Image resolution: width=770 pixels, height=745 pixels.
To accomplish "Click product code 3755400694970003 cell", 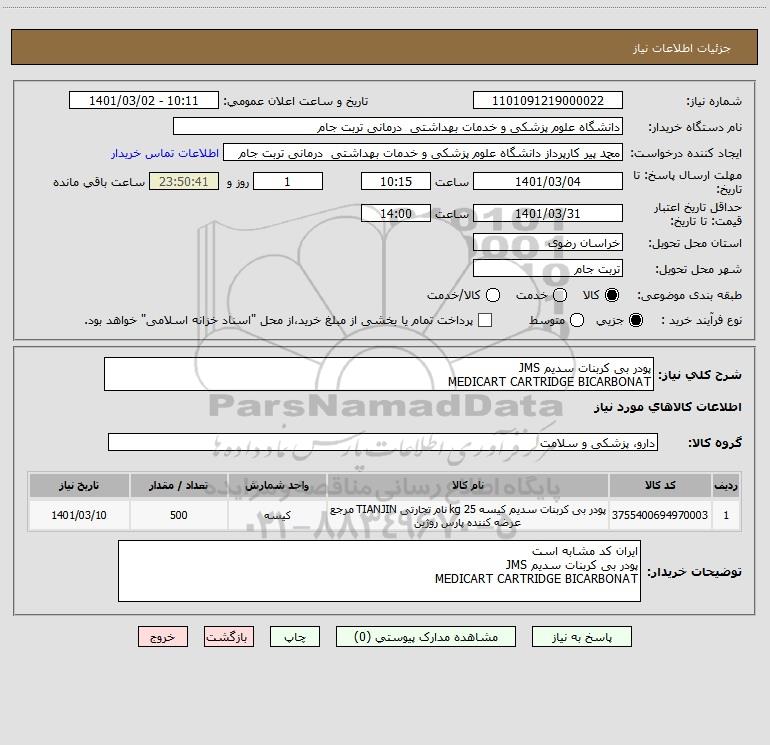I will pos(660,515).
